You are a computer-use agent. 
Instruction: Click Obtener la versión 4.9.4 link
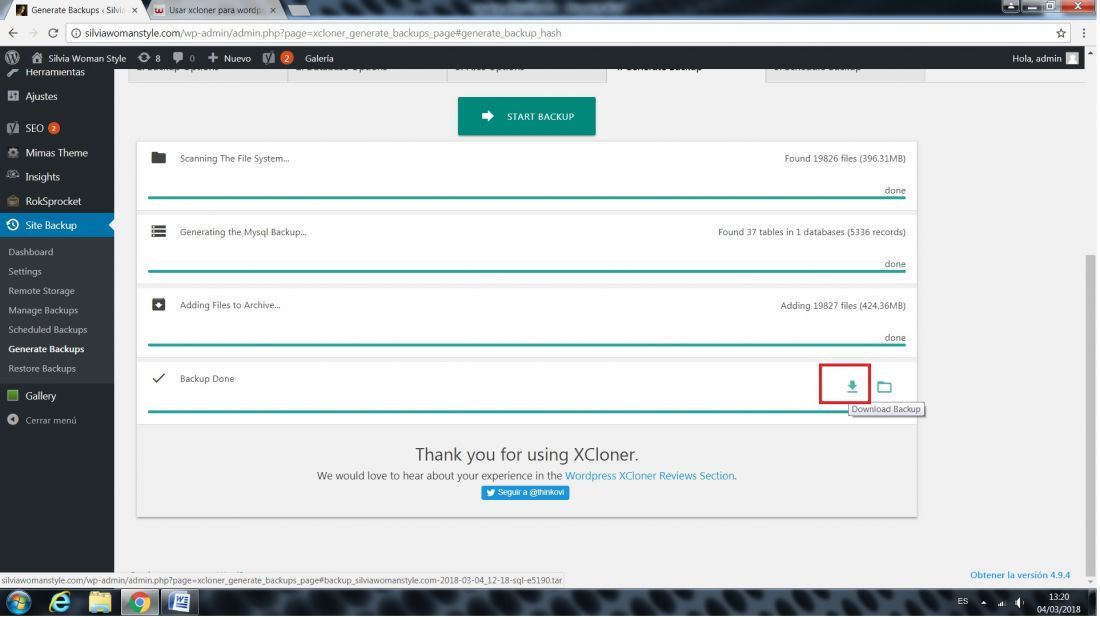(x=1021, y=575)
